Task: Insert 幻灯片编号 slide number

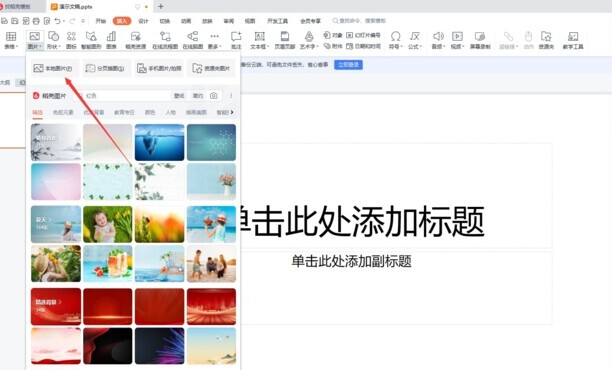Action: pyautogui.click(x=363, y=35)
